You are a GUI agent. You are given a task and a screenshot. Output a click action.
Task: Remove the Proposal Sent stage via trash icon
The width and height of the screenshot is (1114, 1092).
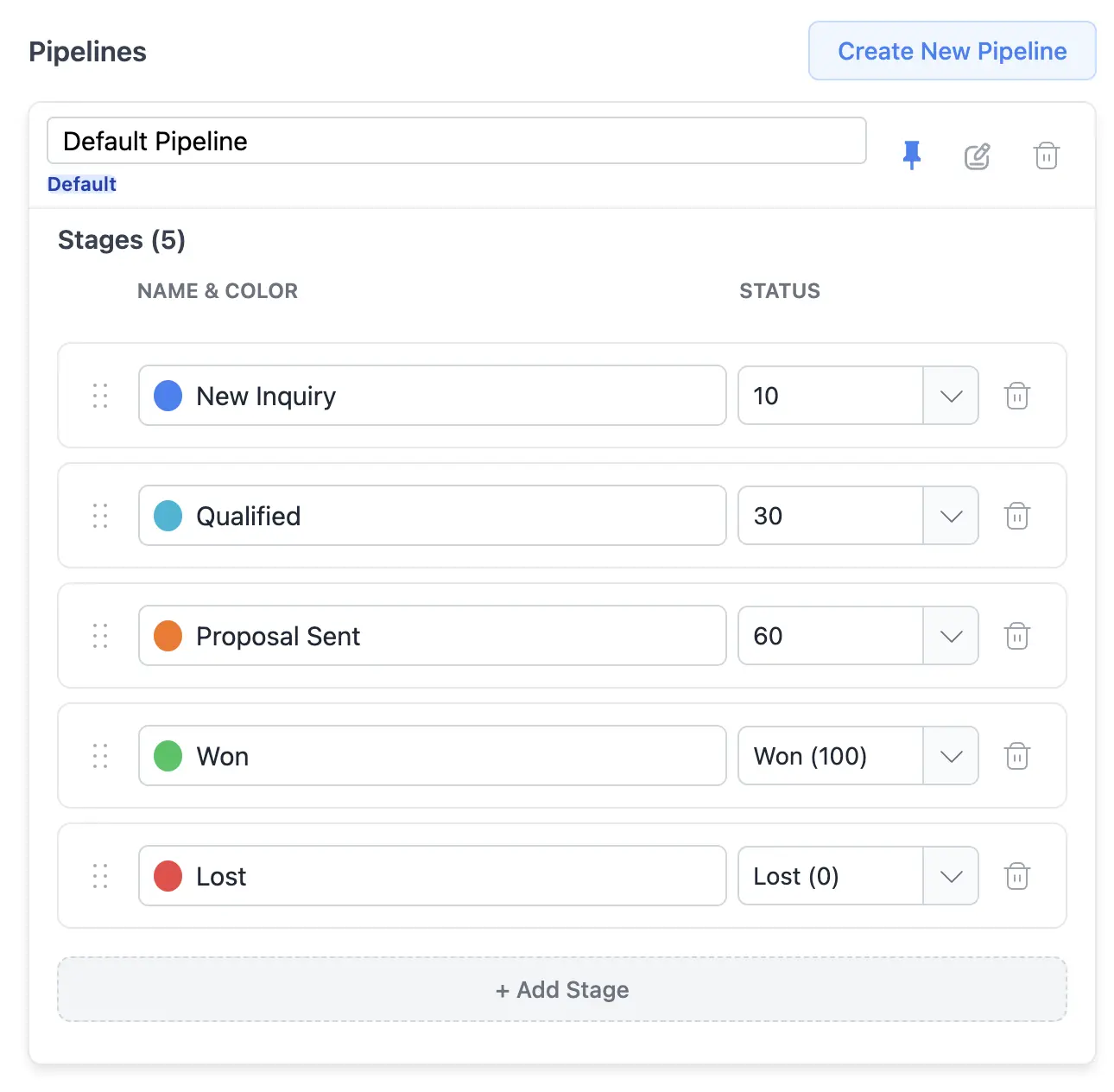coord(1017,636)
